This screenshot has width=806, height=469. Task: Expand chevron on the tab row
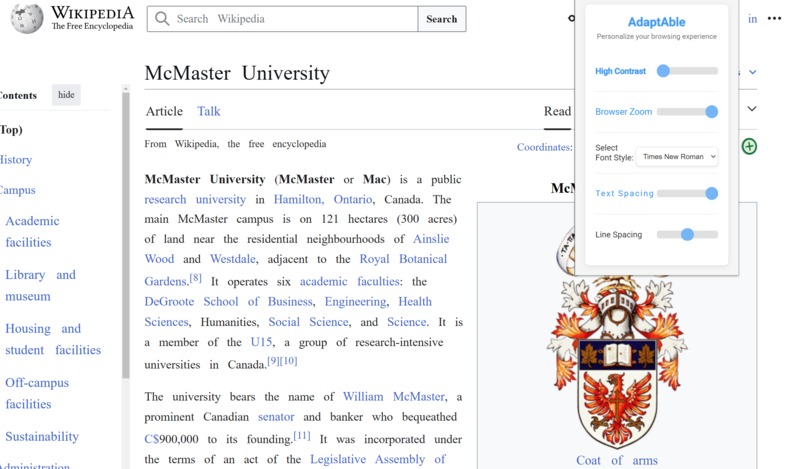[x=752, y=109]
